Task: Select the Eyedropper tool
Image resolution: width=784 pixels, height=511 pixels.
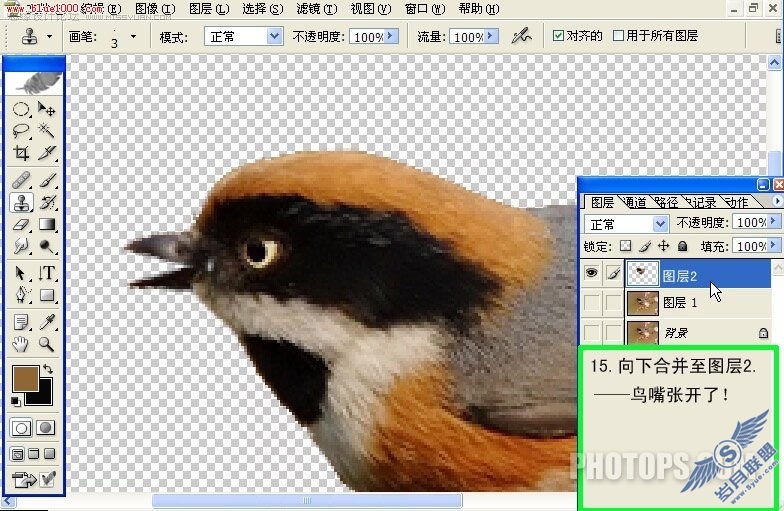Action: click(46, 322)
